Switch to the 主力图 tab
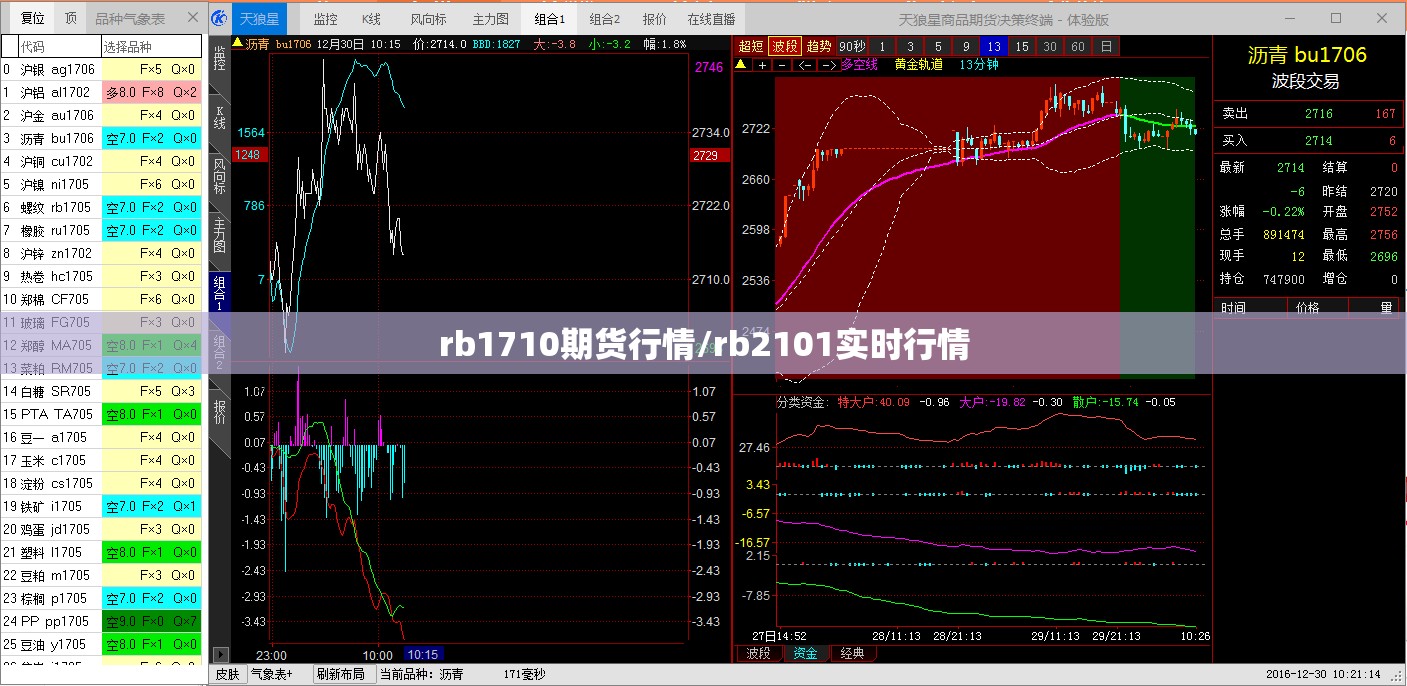Screen dimensions: 1407x686 click(x=490, y=19)
